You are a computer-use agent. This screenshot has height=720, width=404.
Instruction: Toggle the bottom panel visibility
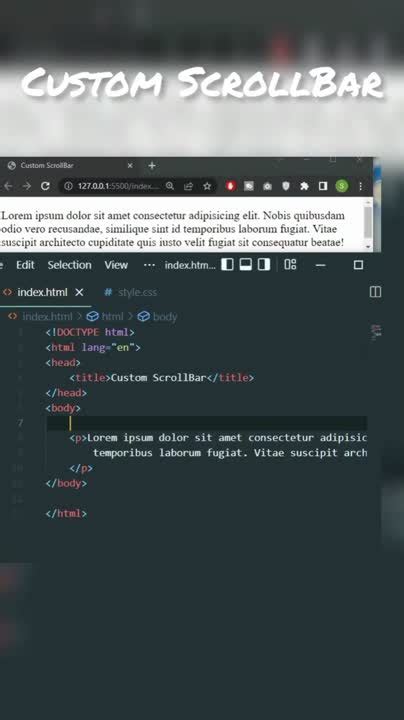tap(246, 264)
